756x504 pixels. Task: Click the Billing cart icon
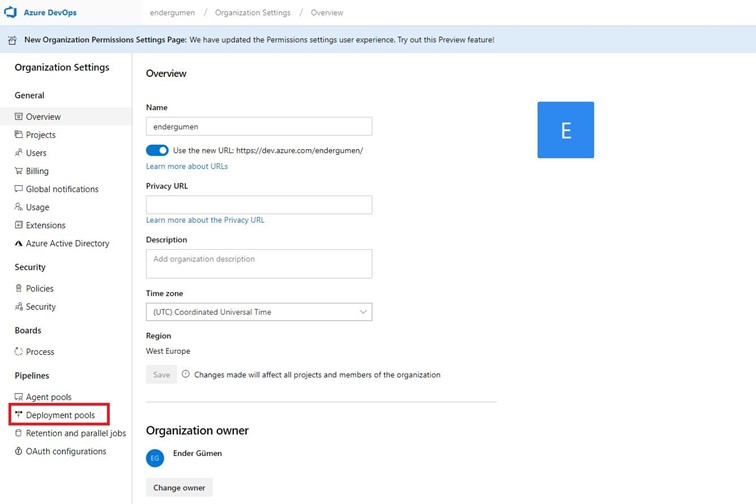tap(18, 171)
